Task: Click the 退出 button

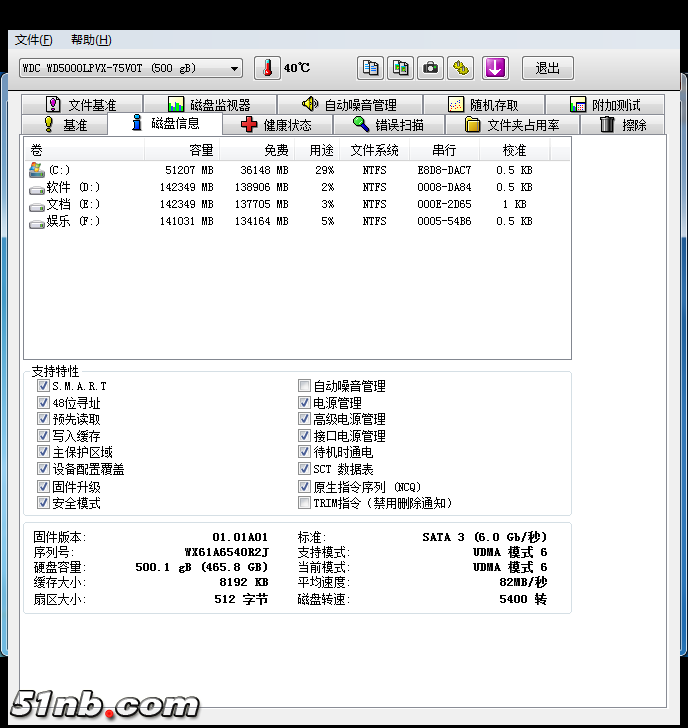Action: [547, 68]
